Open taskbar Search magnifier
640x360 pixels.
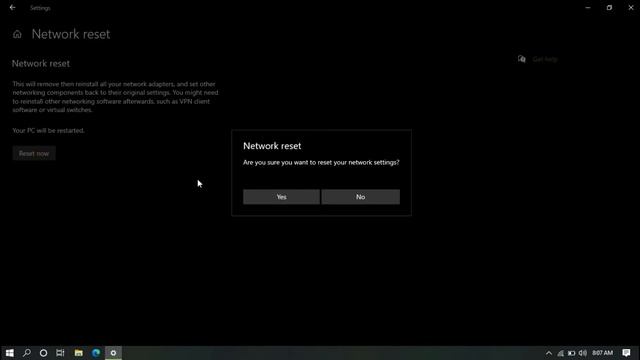pos(27,353)
